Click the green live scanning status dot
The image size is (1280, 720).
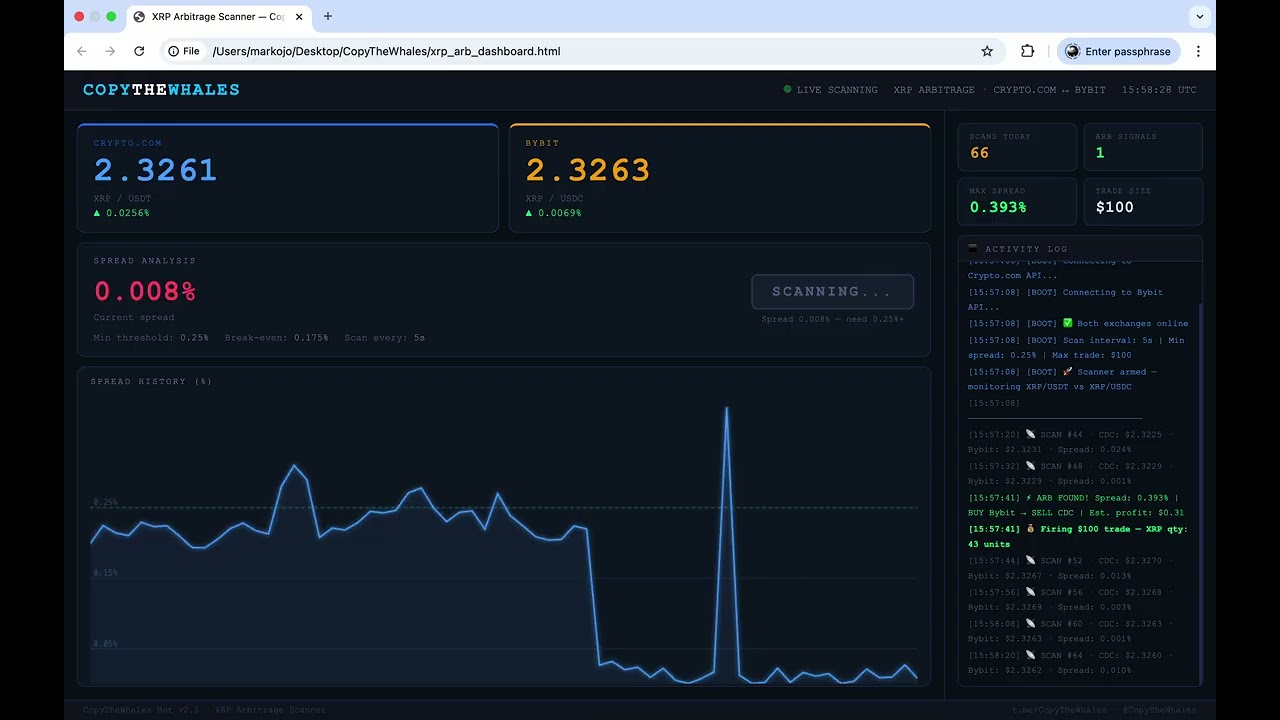pos(787,89)
